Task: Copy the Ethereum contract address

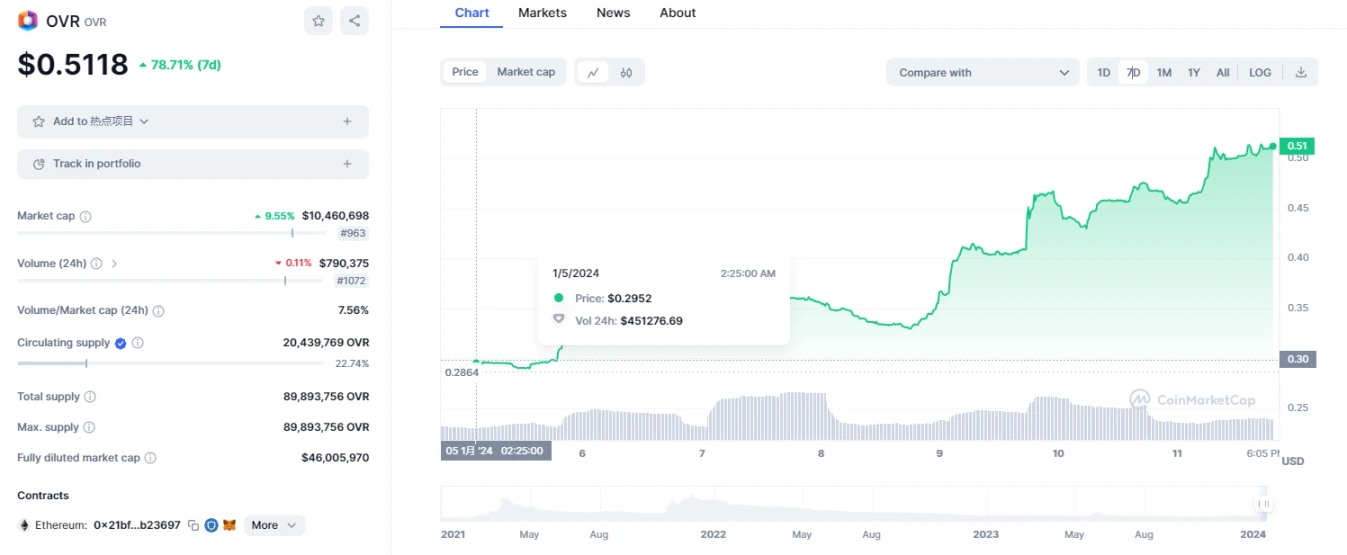Action: coord(193,525)
